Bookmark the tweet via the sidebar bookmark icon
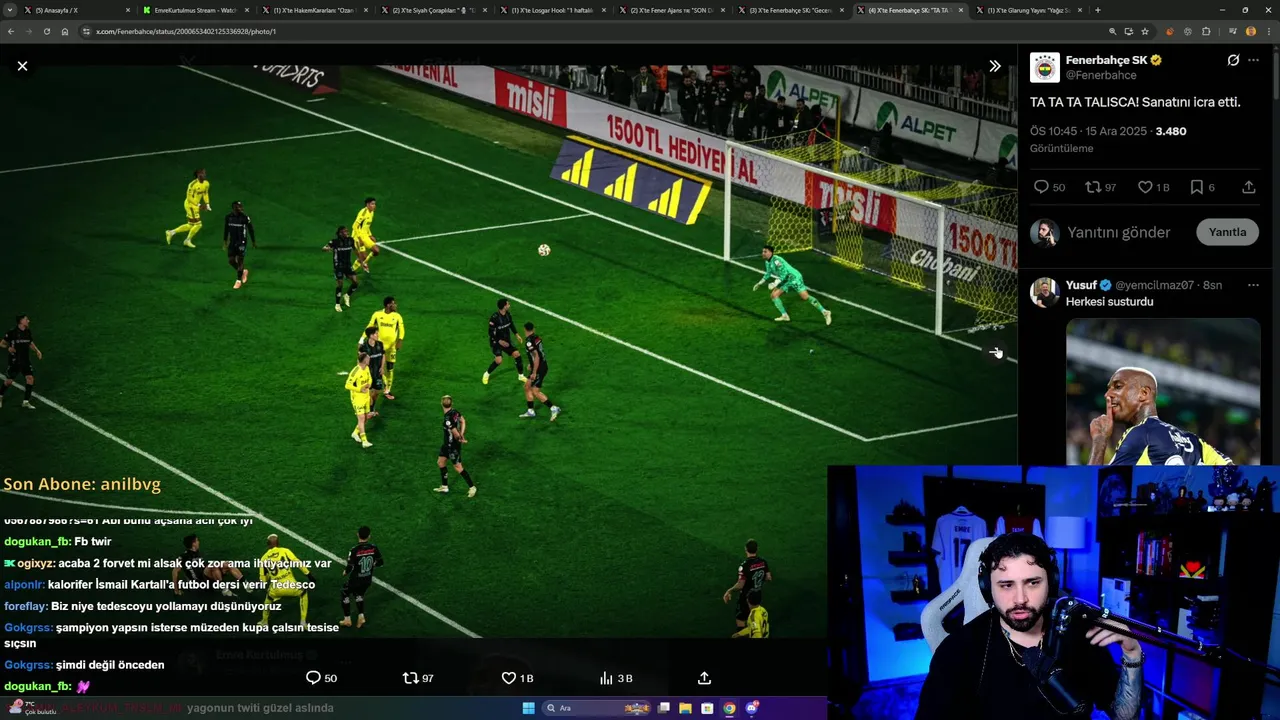 1196,187
